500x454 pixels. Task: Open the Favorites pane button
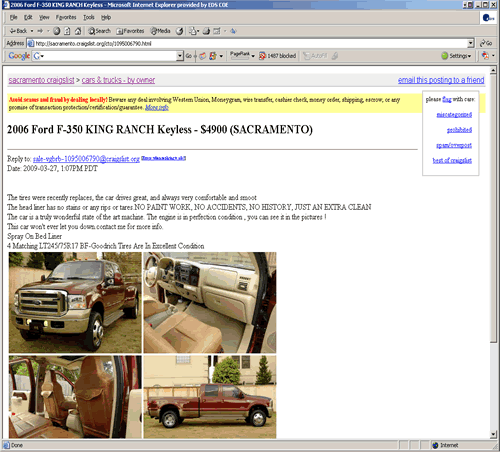[130, 31]
